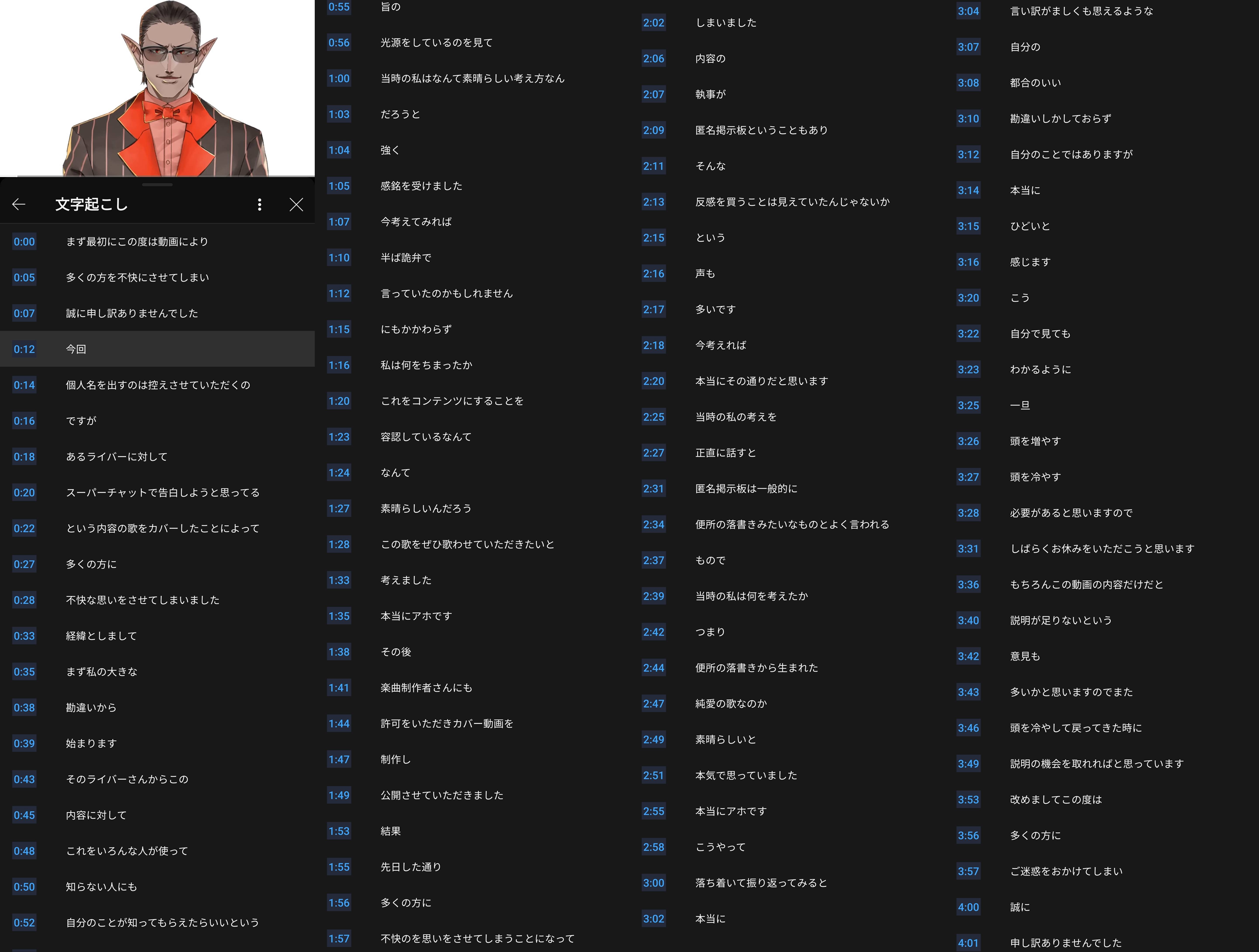This screenshot has width=1259, height=952.
Task: Select the line 楽曲制作者さんにも
Action: click(x=426, y=688)
